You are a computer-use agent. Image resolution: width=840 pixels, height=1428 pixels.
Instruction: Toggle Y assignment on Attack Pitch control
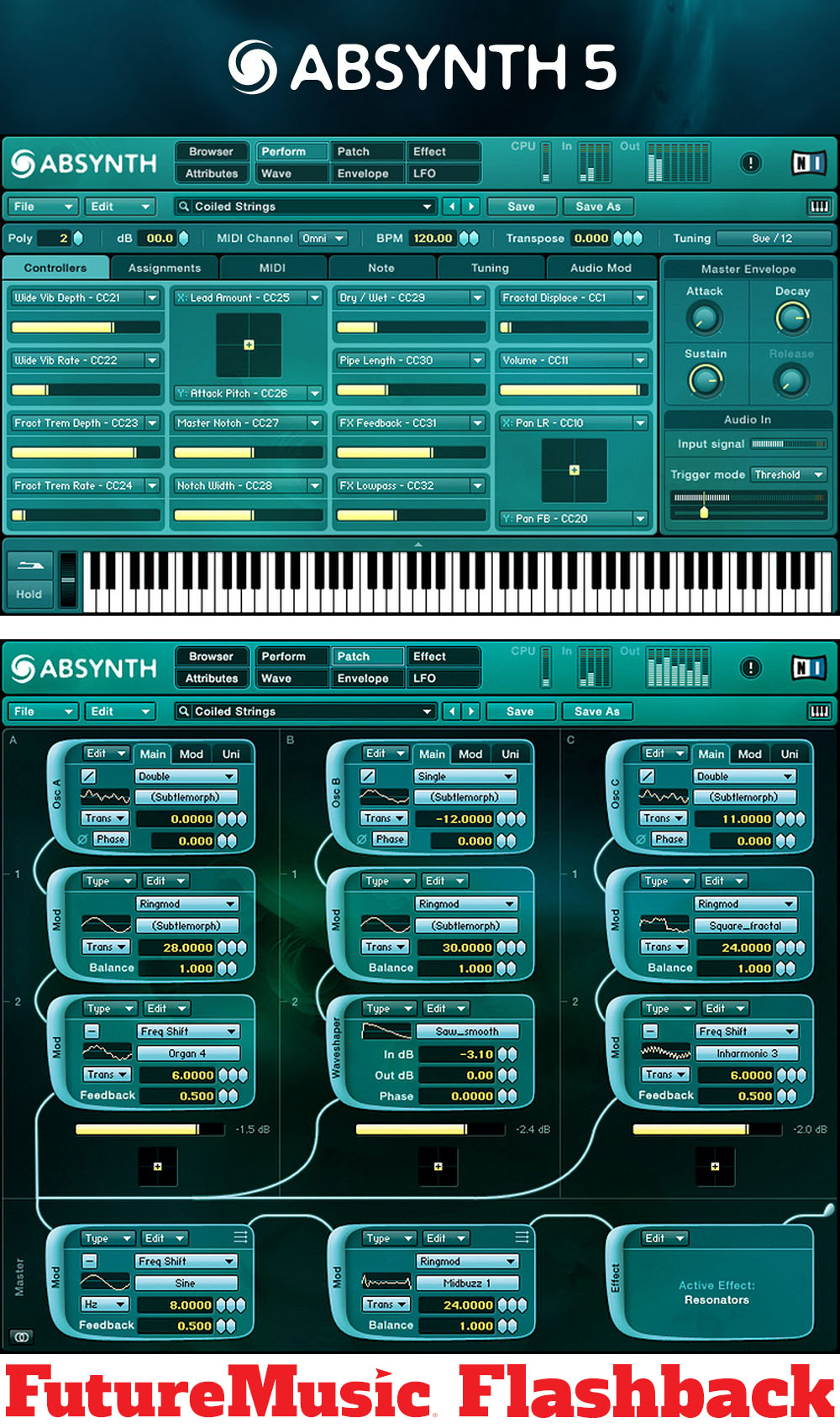coord(181,393)
